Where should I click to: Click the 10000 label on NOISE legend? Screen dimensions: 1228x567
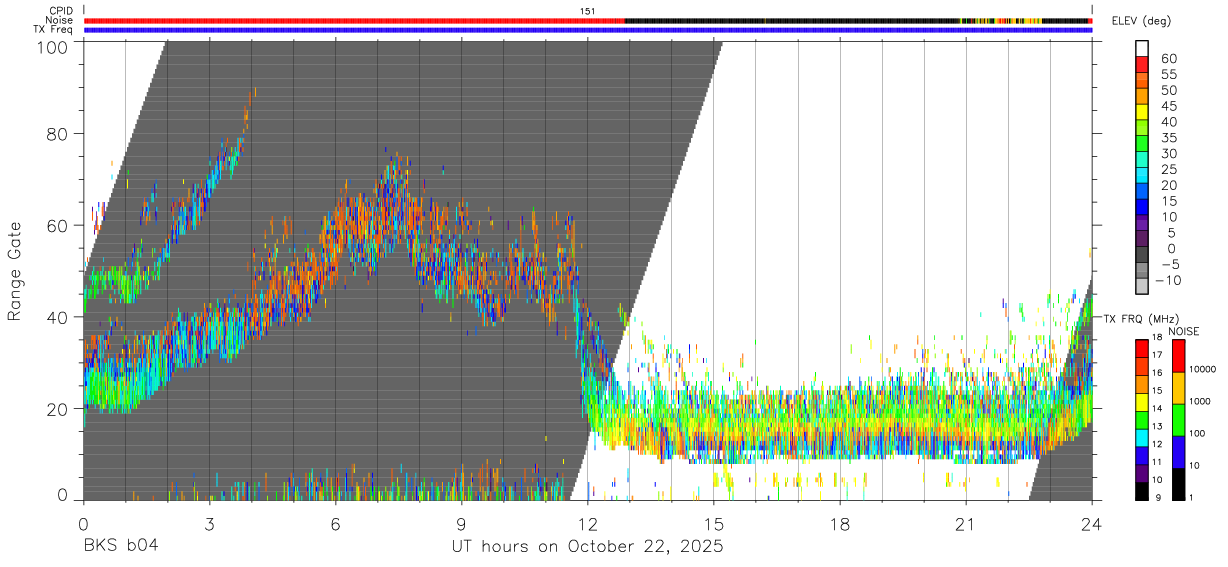[1202, 369]
